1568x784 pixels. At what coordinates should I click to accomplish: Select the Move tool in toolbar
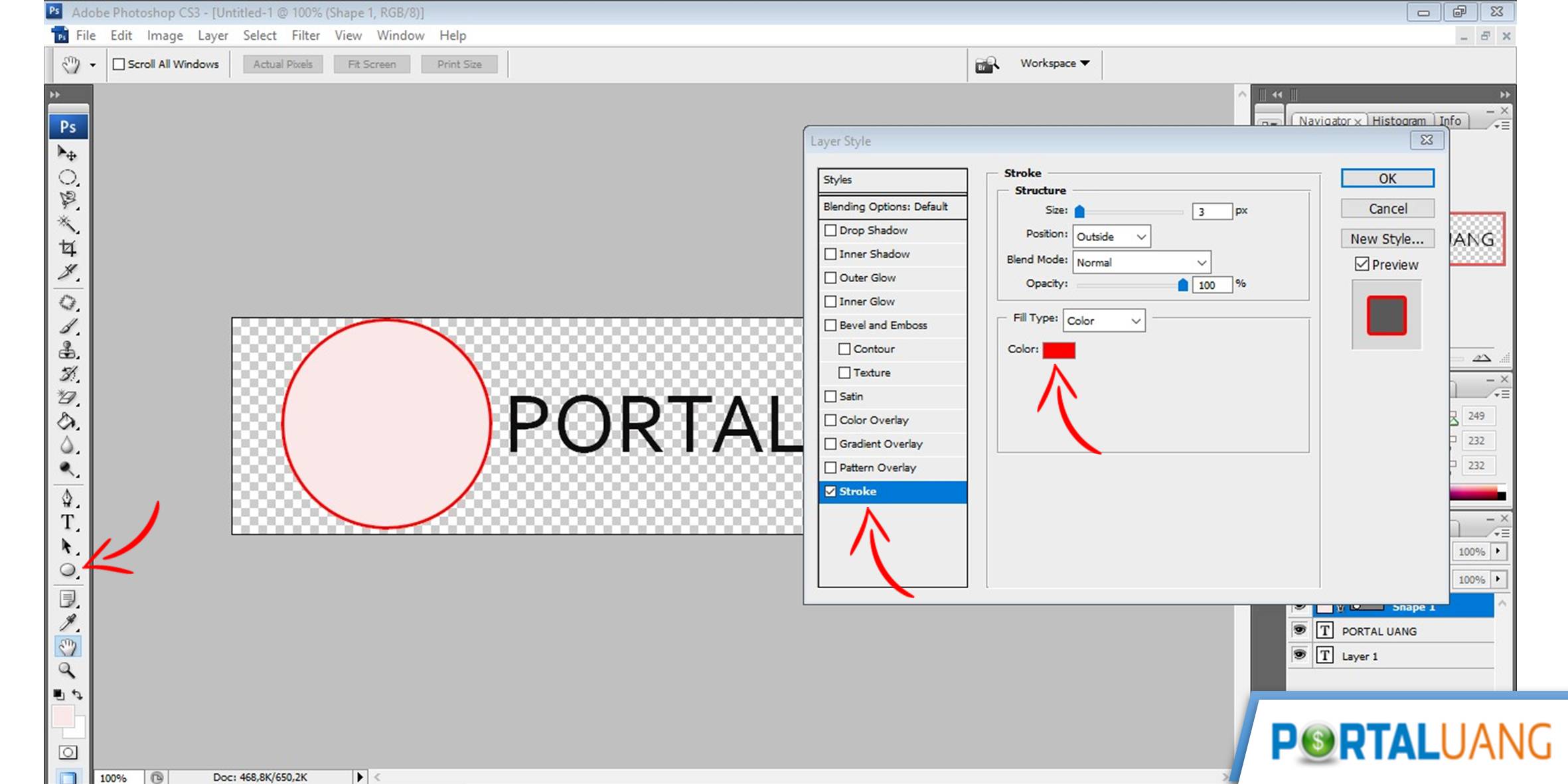click(x=67, y=152)
